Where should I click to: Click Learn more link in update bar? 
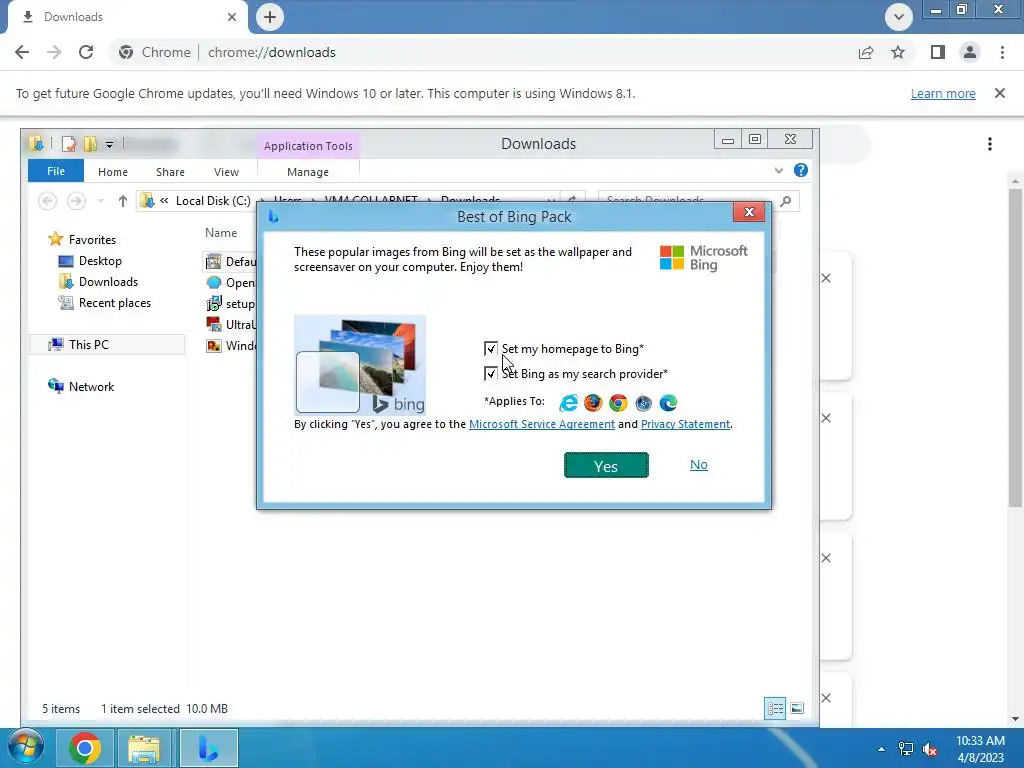pyautogui.click(x=943, y=93)
